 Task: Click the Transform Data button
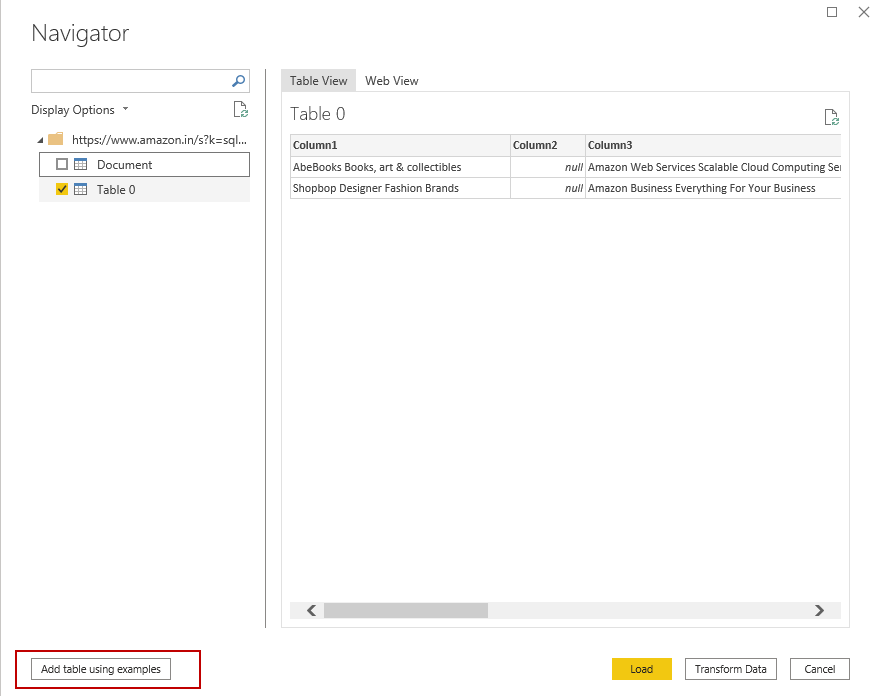pos(731,669)
